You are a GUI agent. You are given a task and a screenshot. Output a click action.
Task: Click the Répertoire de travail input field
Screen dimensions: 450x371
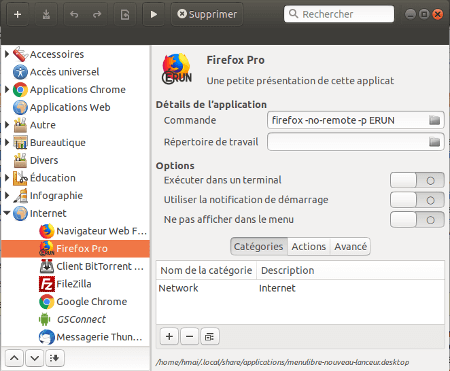pyautogui.click(x=356, y=142)
